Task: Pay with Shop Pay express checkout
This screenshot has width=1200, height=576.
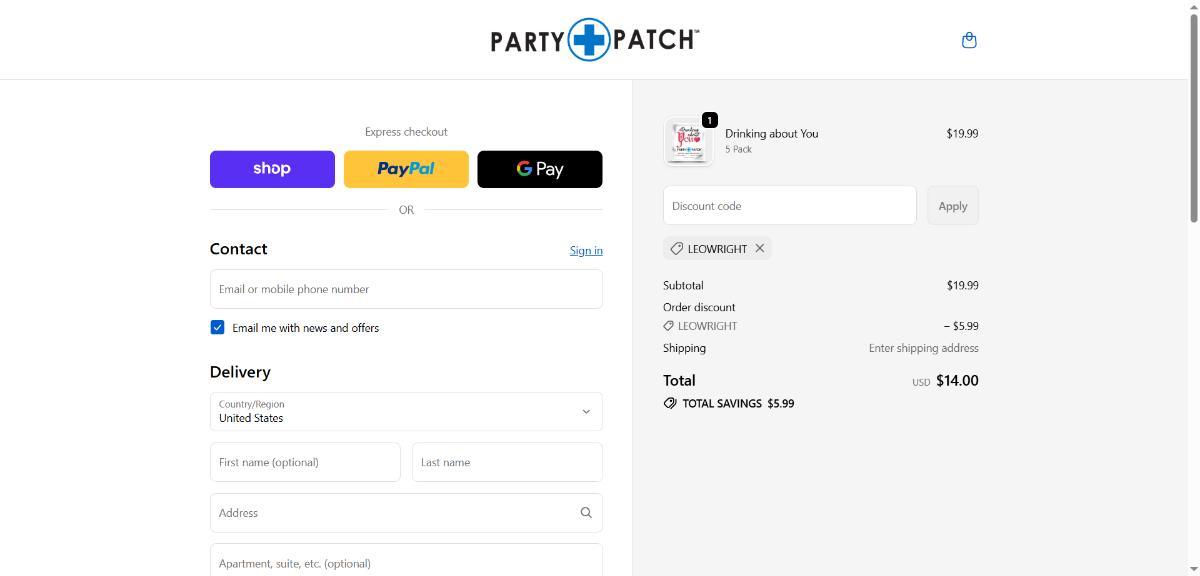Action: click(272, 169)
